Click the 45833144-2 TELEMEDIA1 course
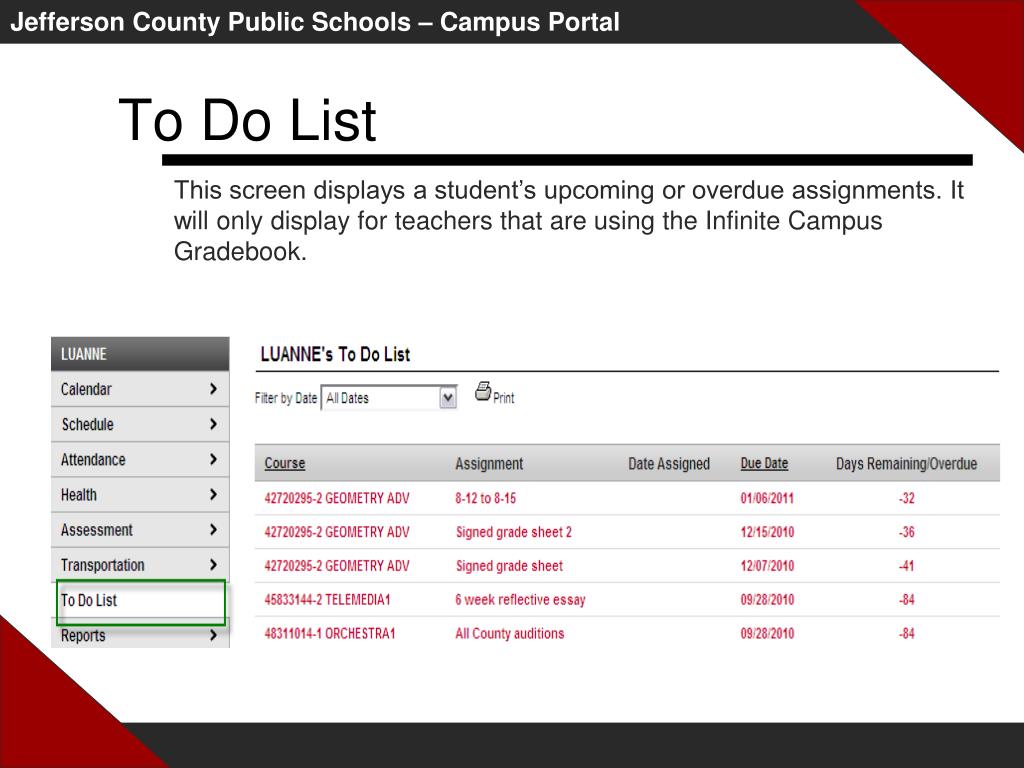Screen dimensions: 1024x768 pyautogui.click(x=327, y=600)
